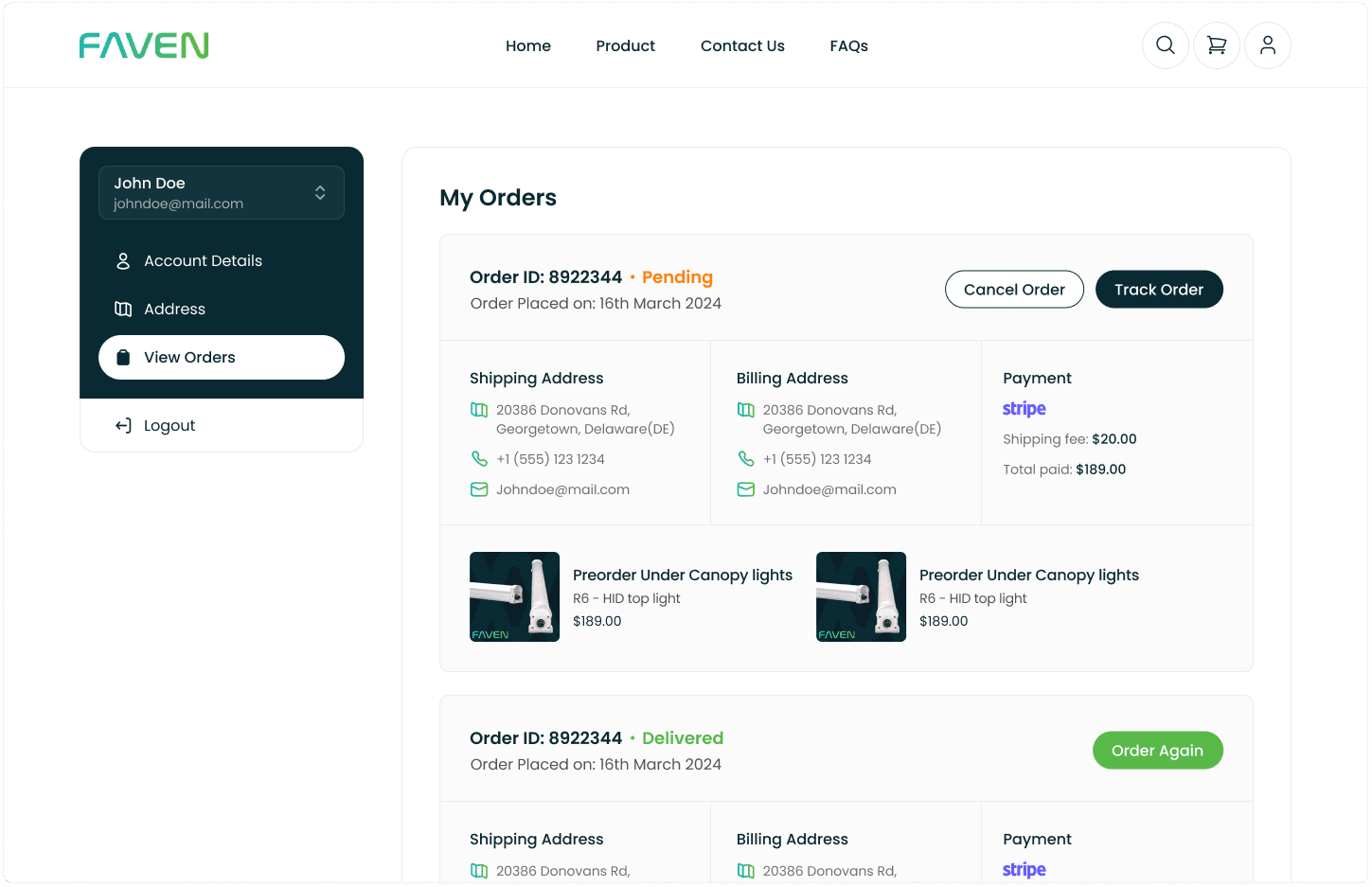Click Johndoe@mail.com in pending Shipping Address

click(x=562, y=489)
